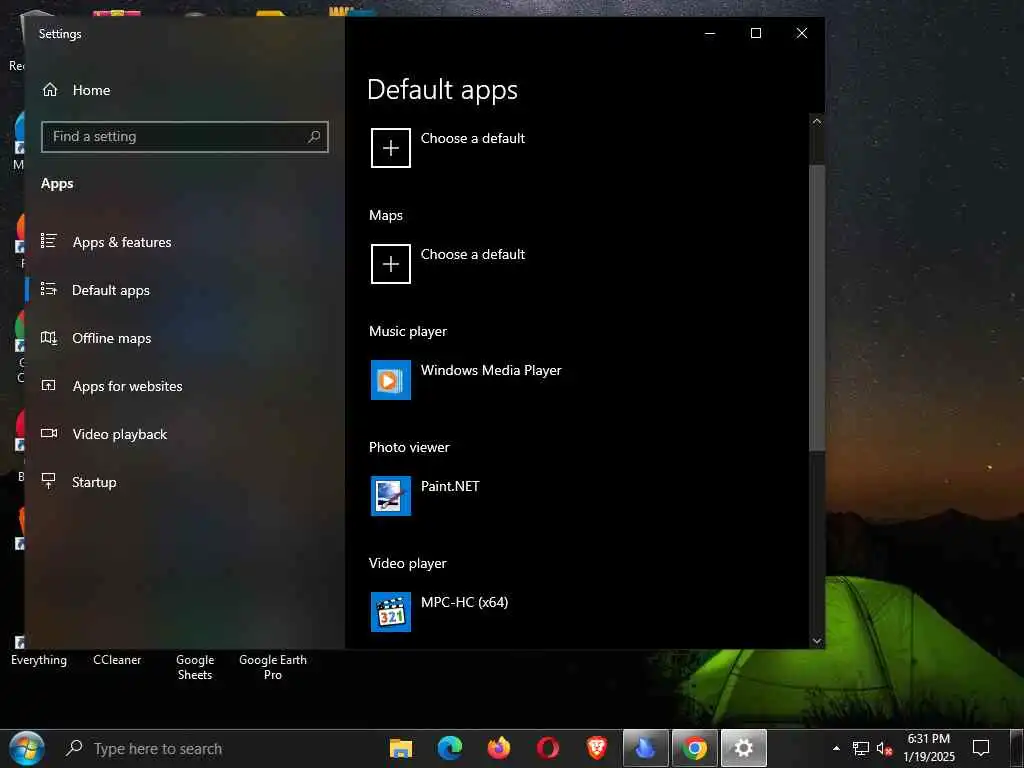This screenshot has width=1024, height=768.
Task: Click the Startup sidebar icon
Action: tap(49, 481)
